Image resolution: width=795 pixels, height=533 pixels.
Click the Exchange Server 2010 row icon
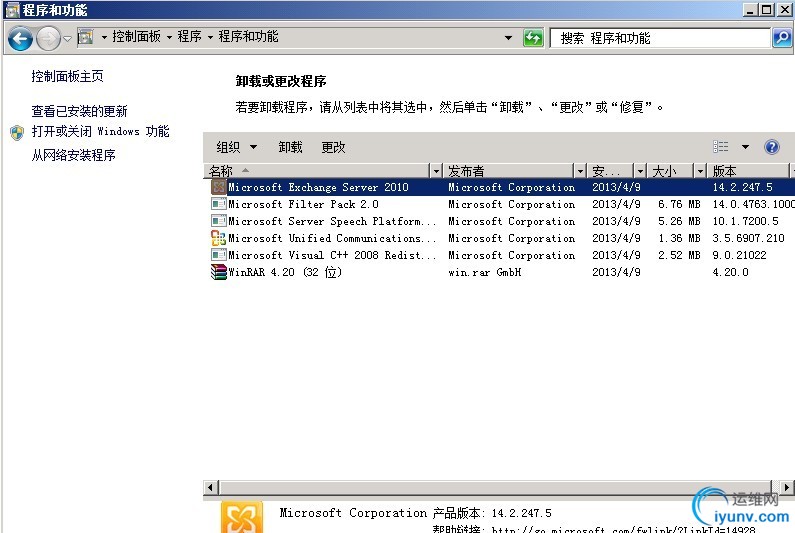219,187
